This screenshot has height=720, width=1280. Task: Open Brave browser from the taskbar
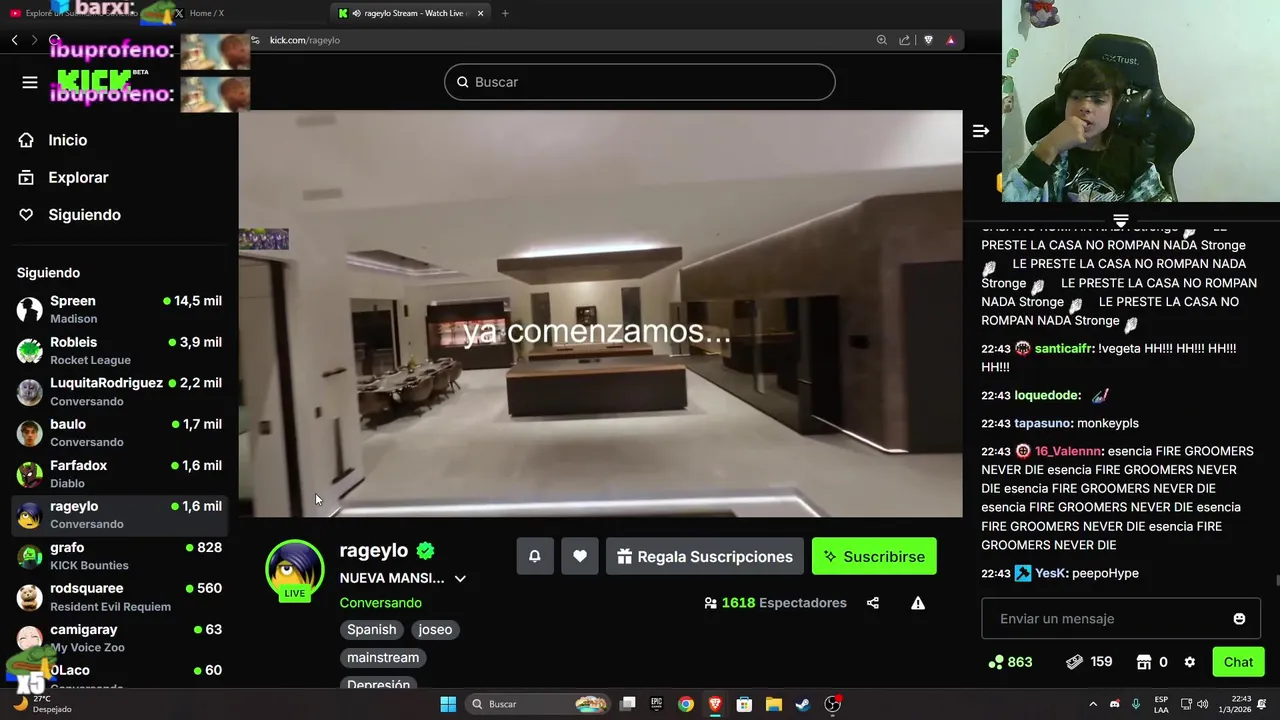(x=715, y=704)
